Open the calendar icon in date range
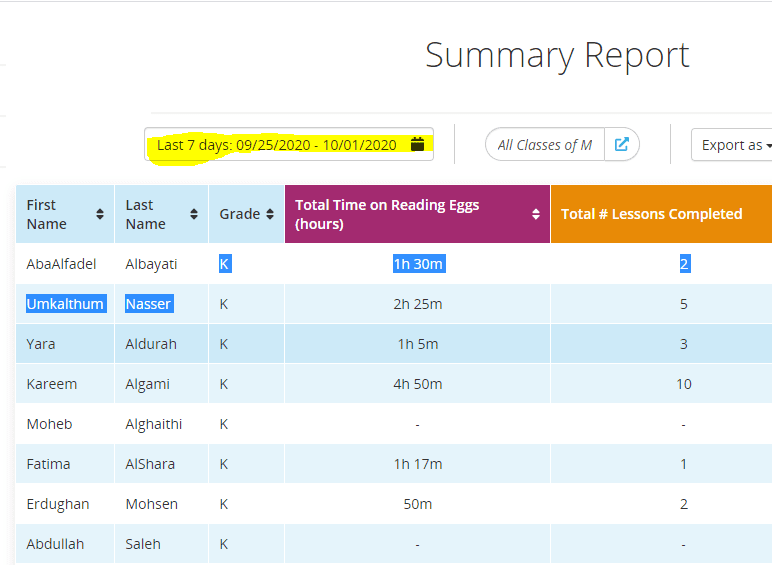This screenshot has width=772, height=565. coord(418,144)
